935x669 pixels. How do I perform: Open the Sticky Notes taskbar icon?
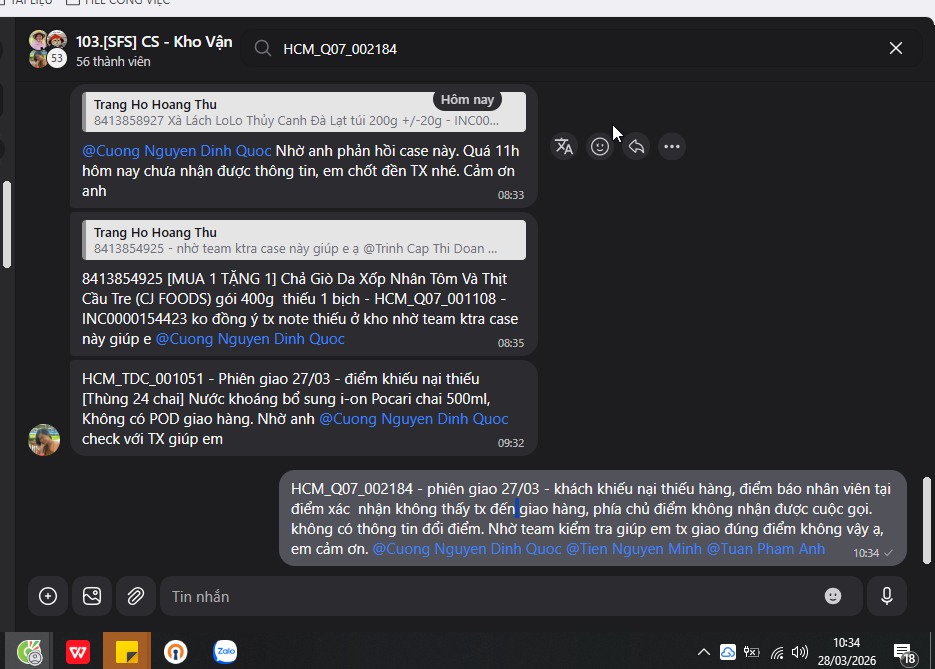[127, 651]
